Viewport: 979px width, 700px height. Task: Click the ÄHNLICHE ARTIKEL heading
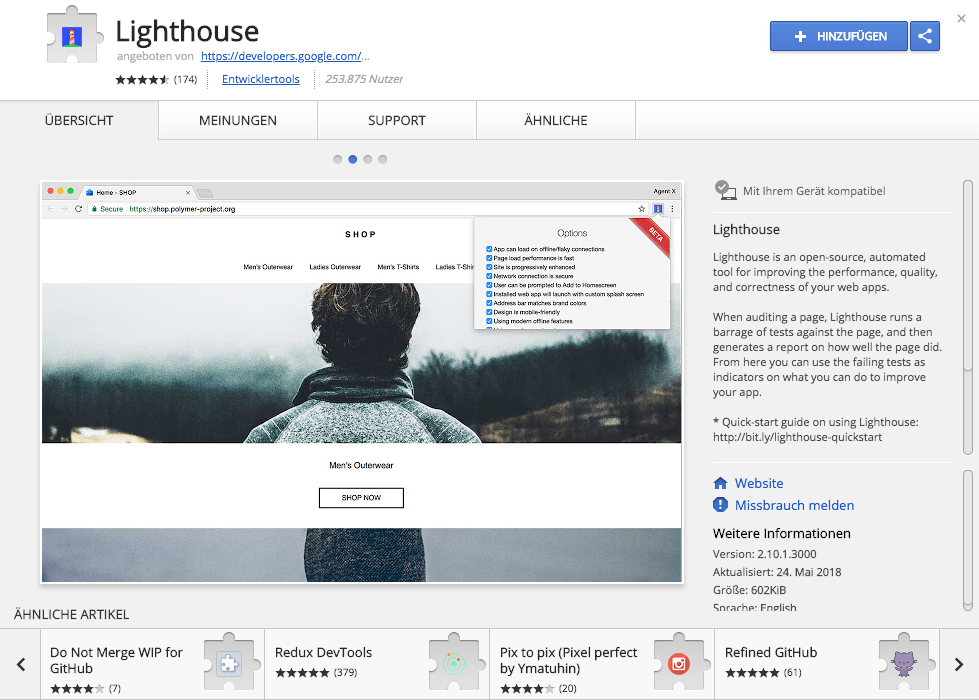coord(71,614)
